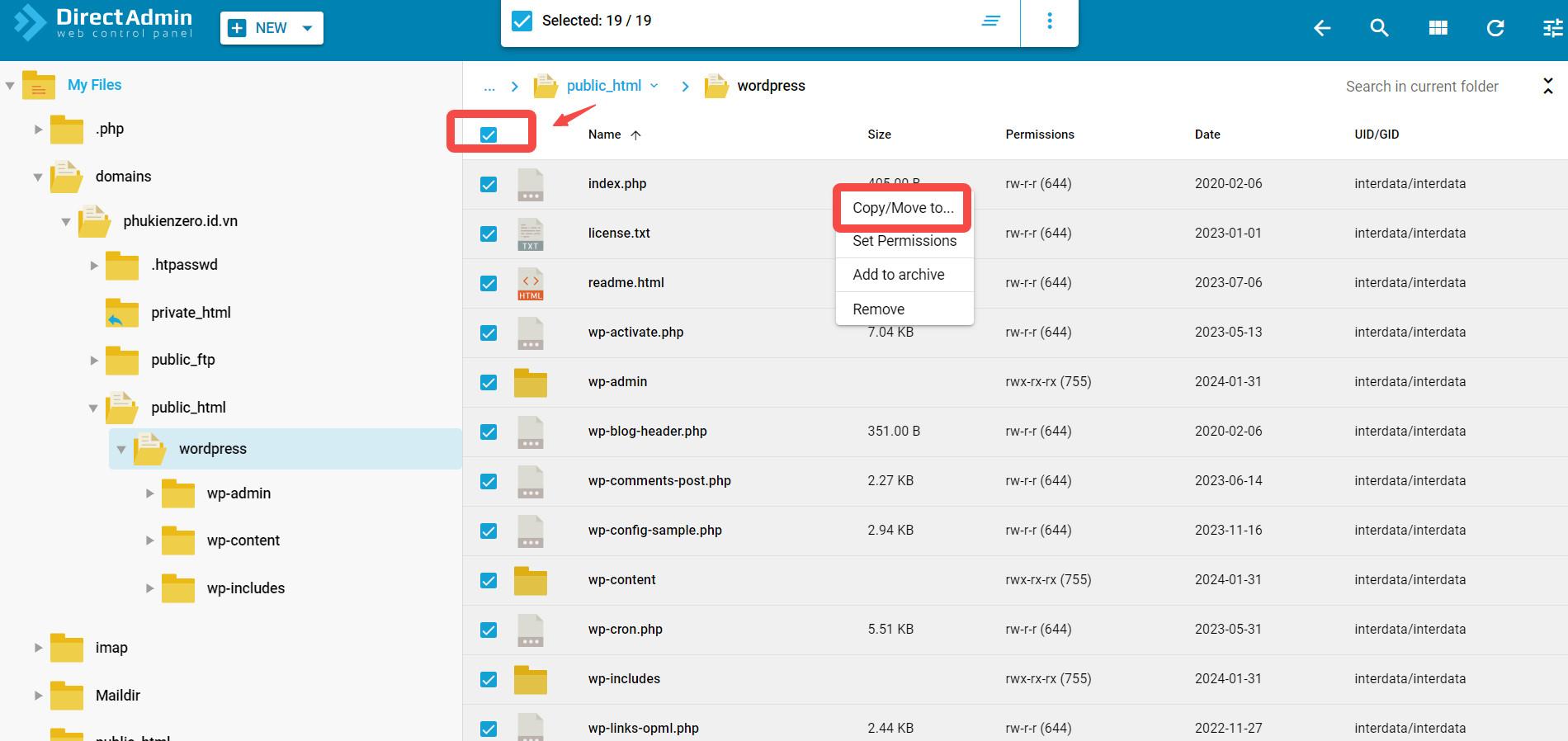
Task: Select the wordpress folder in tree
Action: pos(286,449)
